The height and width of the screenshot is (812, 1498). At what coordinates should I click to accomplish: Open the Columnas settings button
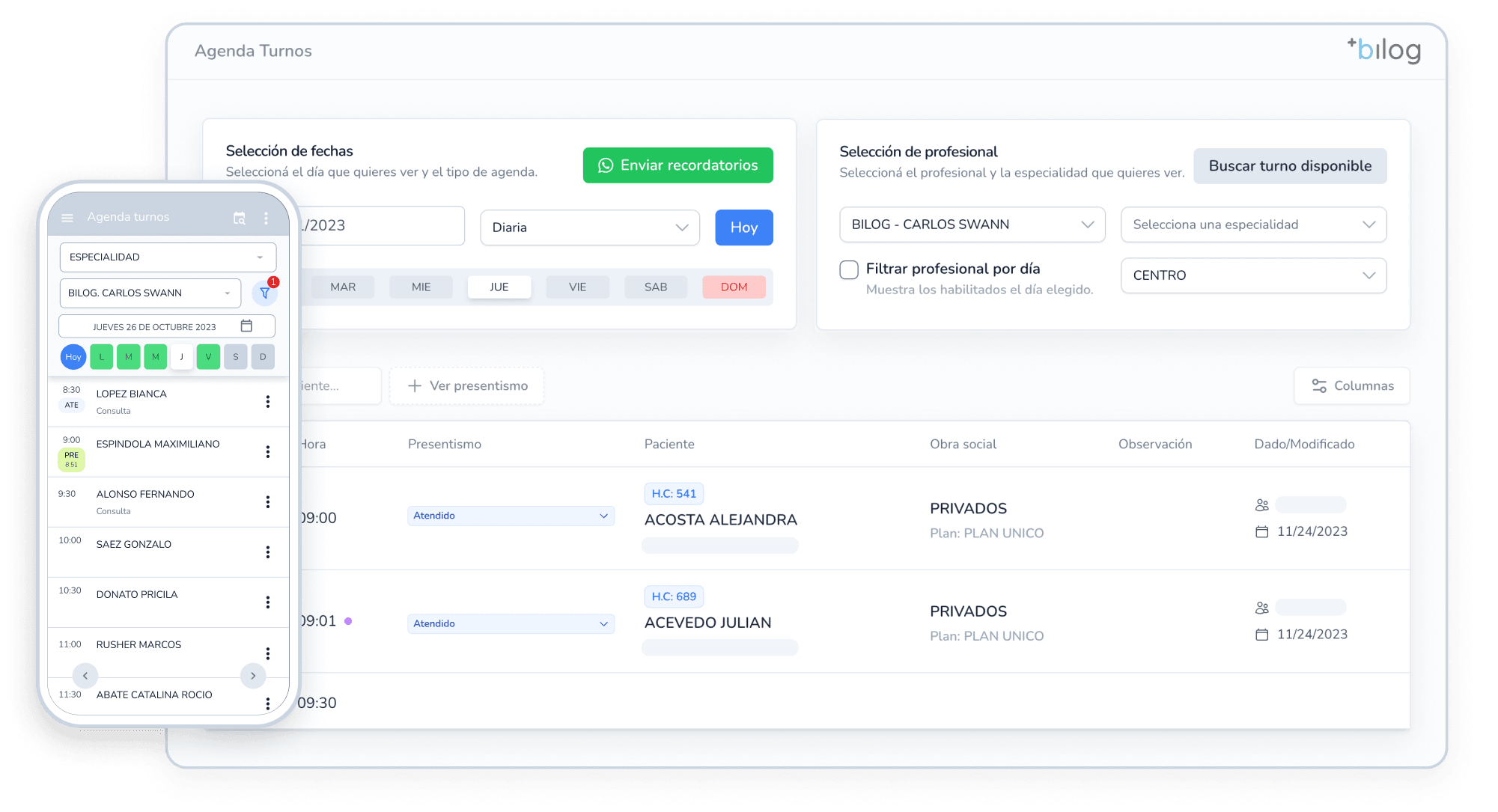click(x=1352, y=386)
